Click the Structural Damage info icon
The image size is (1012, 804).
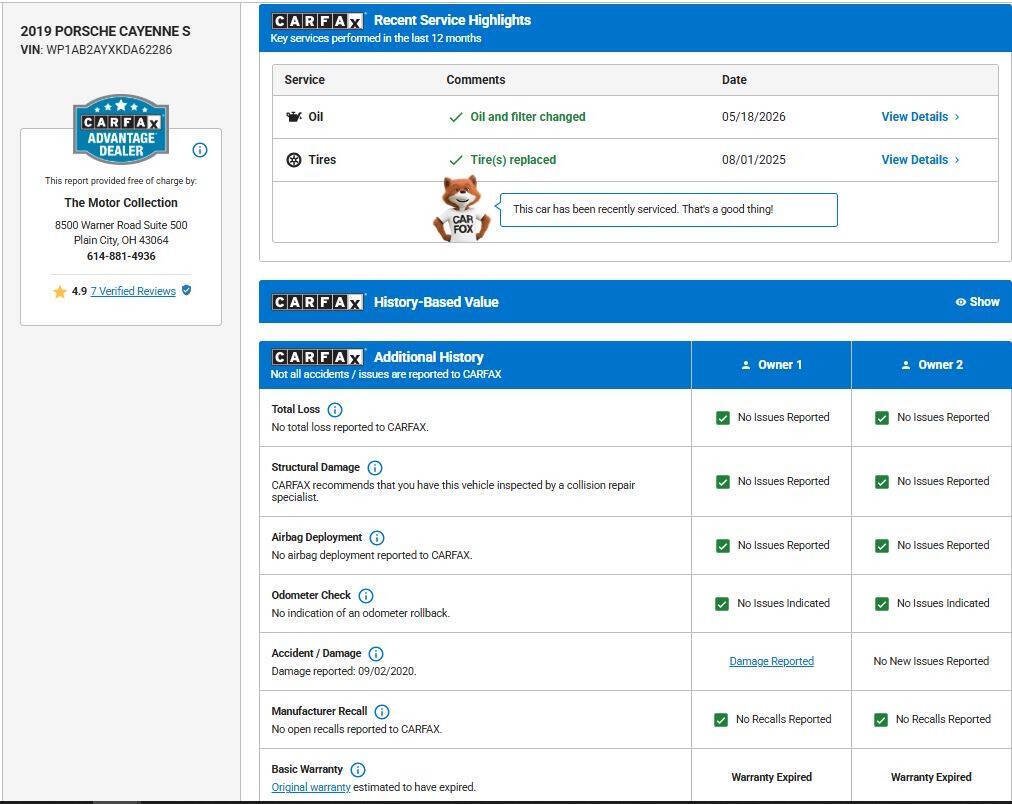click(375, 468)
